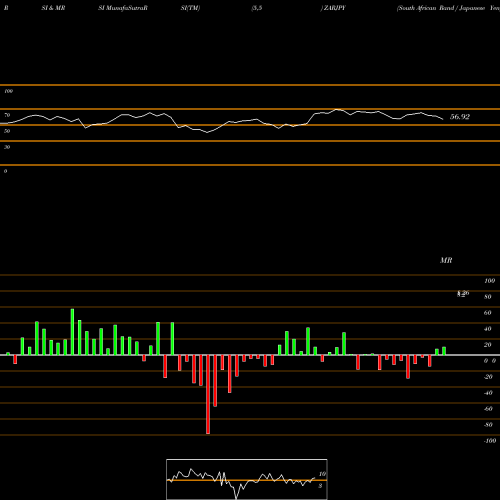This screenshot has width=500, height=500.
Task: Click the 70 level label on RSI axis
Action: 7,115
